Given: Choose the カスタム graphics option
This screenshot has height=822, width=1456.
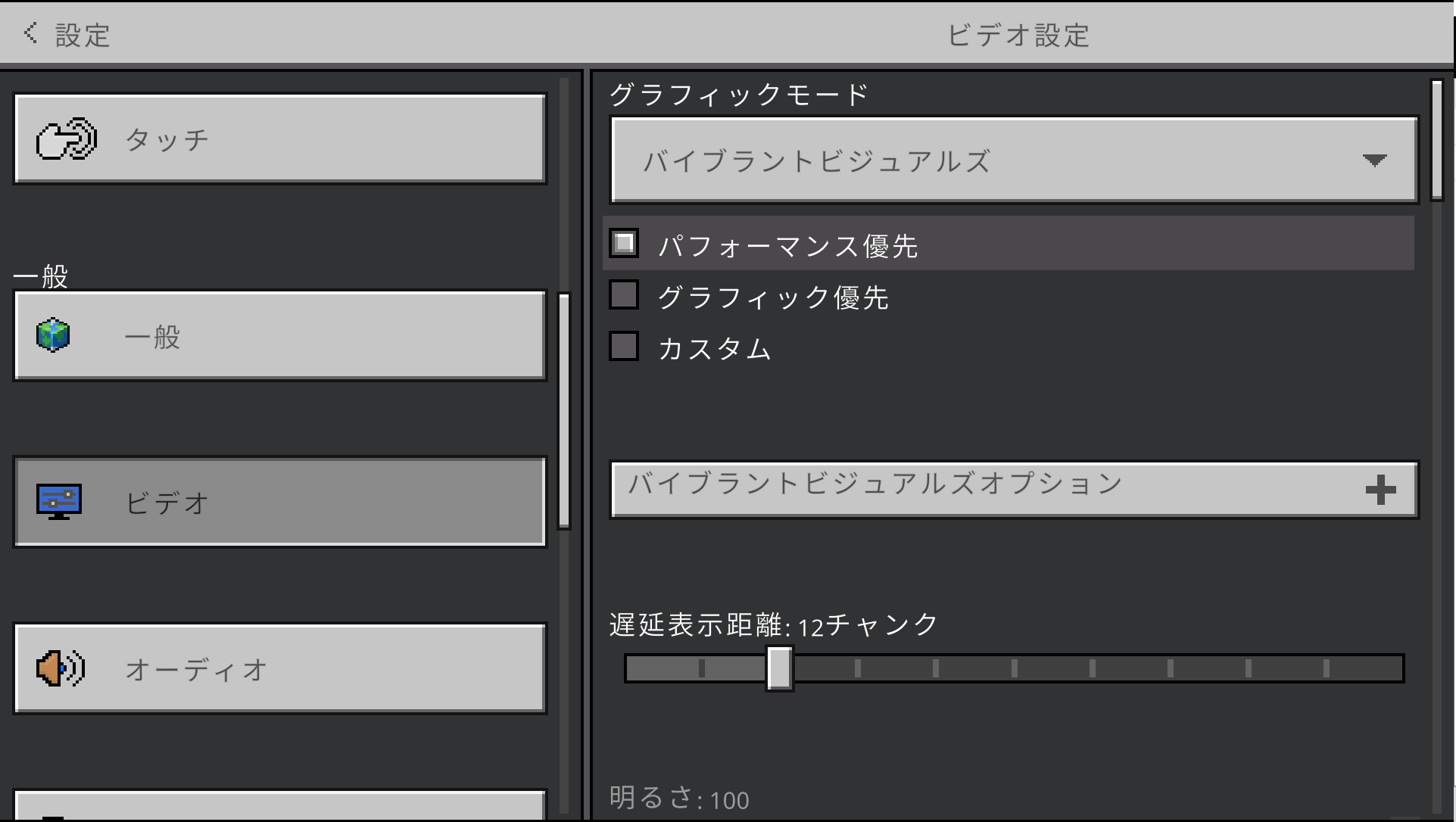Looking at the screenshot, I should point(623,345).
